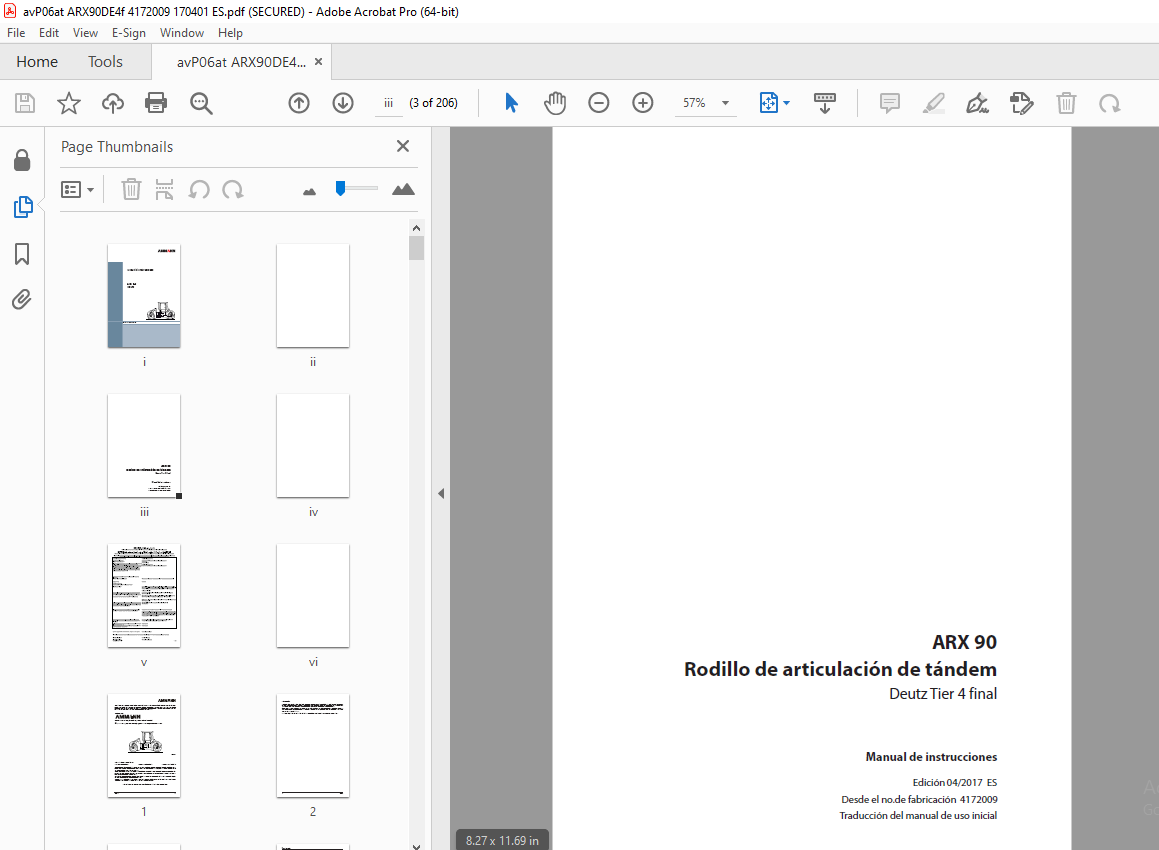The height and width of the screenshot is (850, 1159).
Task: Select page ii thumbnail
Action: click(313, 296)
